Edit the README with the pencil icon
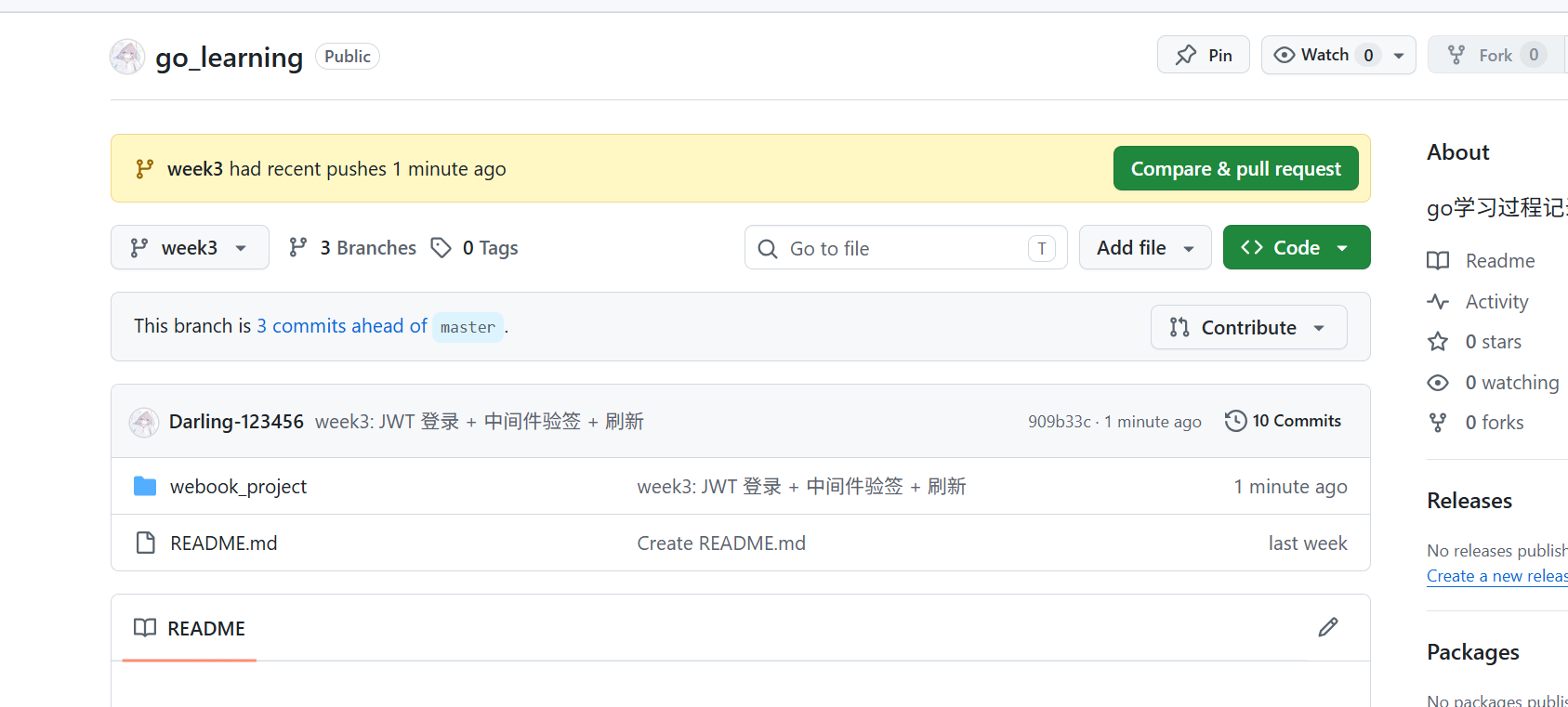1568x707 pixels. [x=1328, y=627]
